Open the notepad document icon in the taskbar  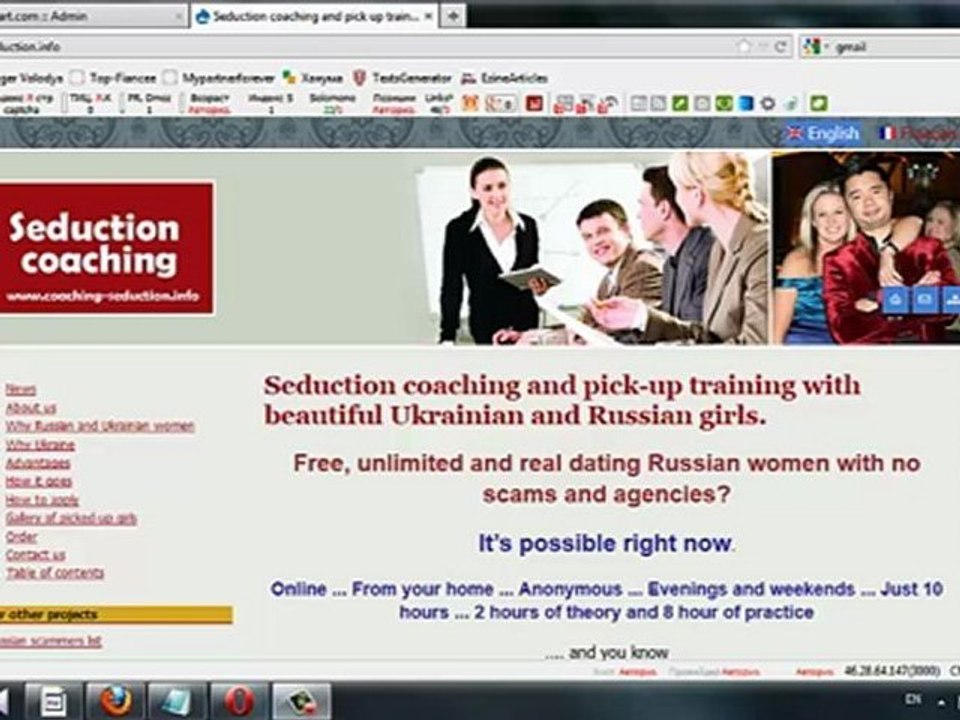coord(54,701)
